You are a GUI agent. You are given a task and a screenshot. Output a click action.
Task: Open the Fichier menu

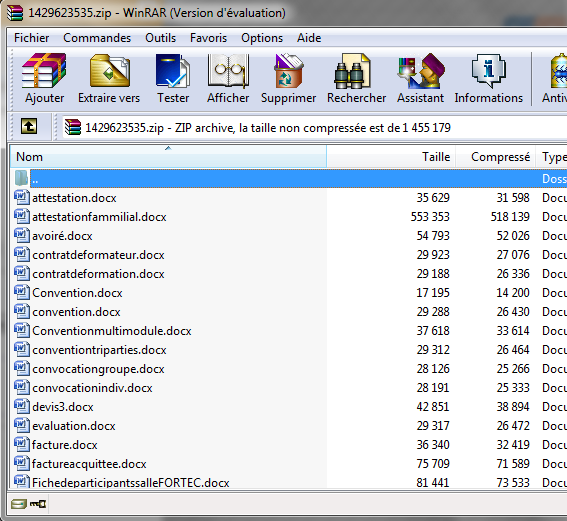(31, 38)
